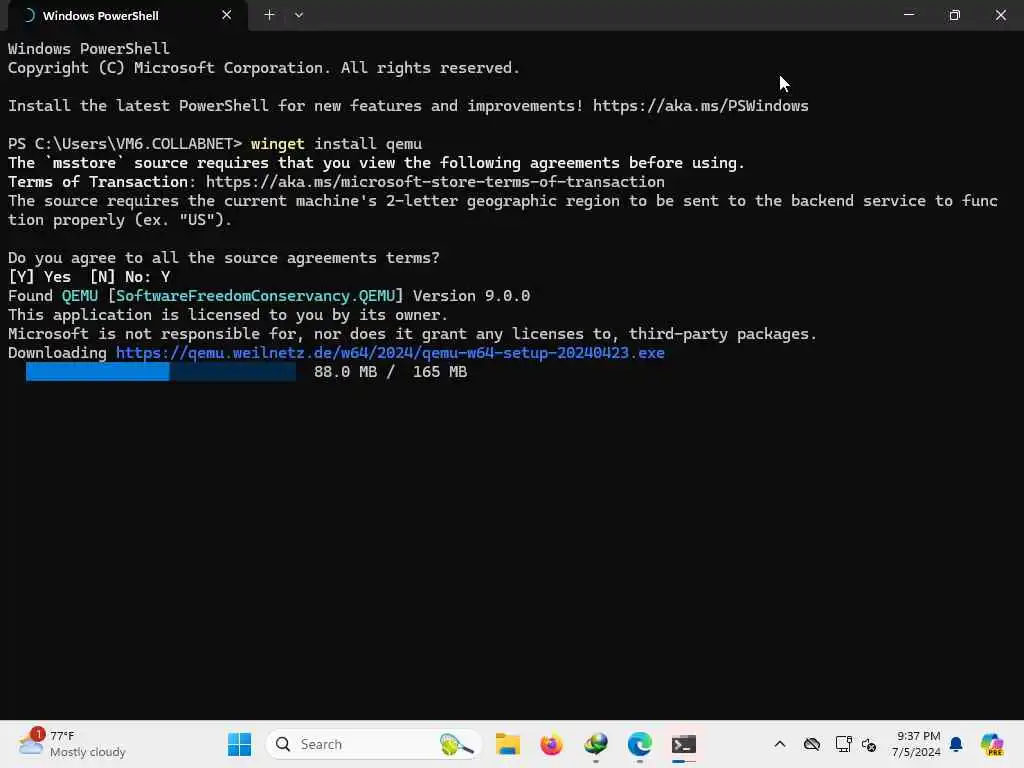Click the cloud sync tray icon

812,744
